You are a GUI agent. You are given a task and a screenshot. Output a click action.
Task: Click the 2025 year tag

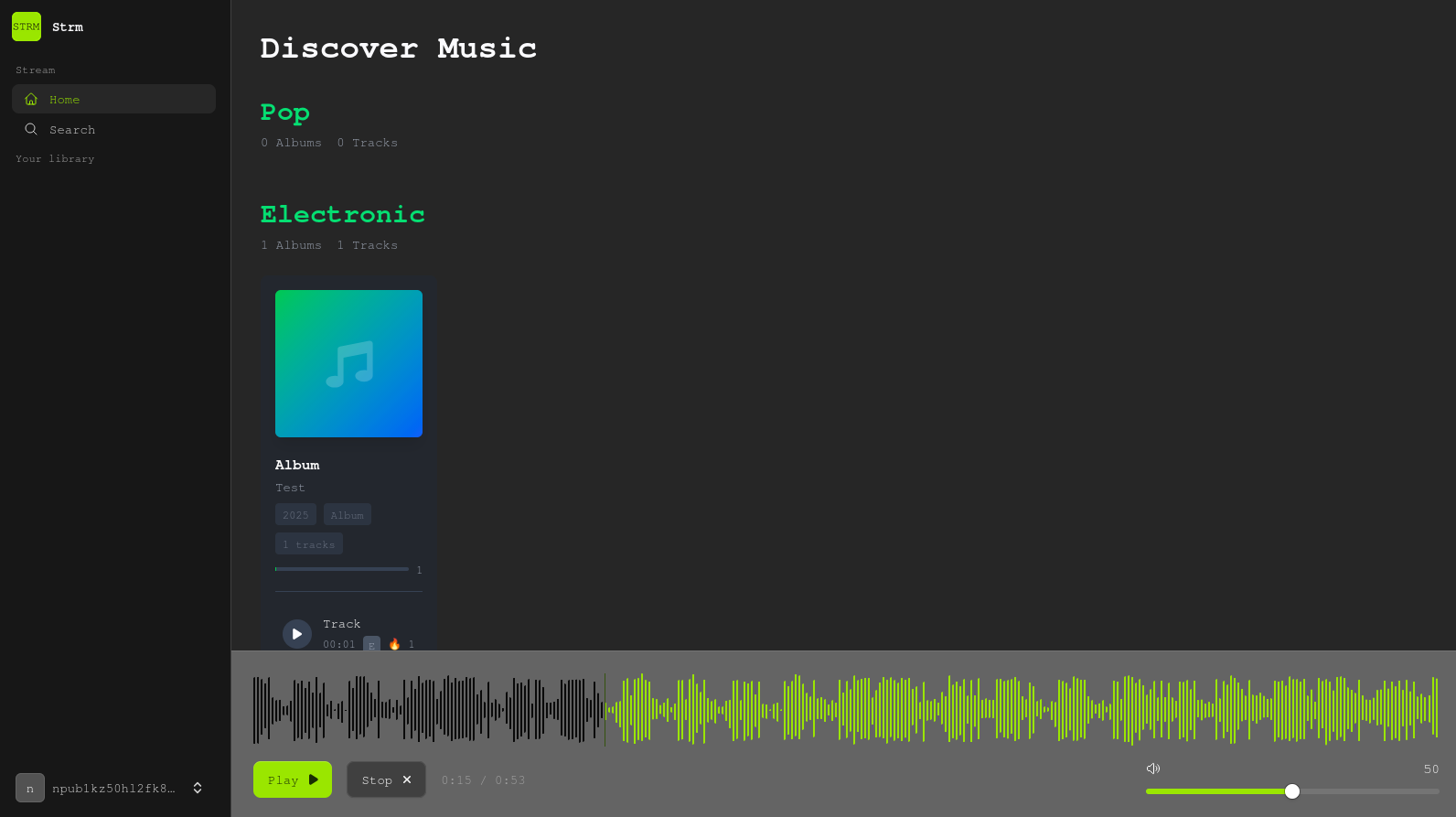[295, 515]
